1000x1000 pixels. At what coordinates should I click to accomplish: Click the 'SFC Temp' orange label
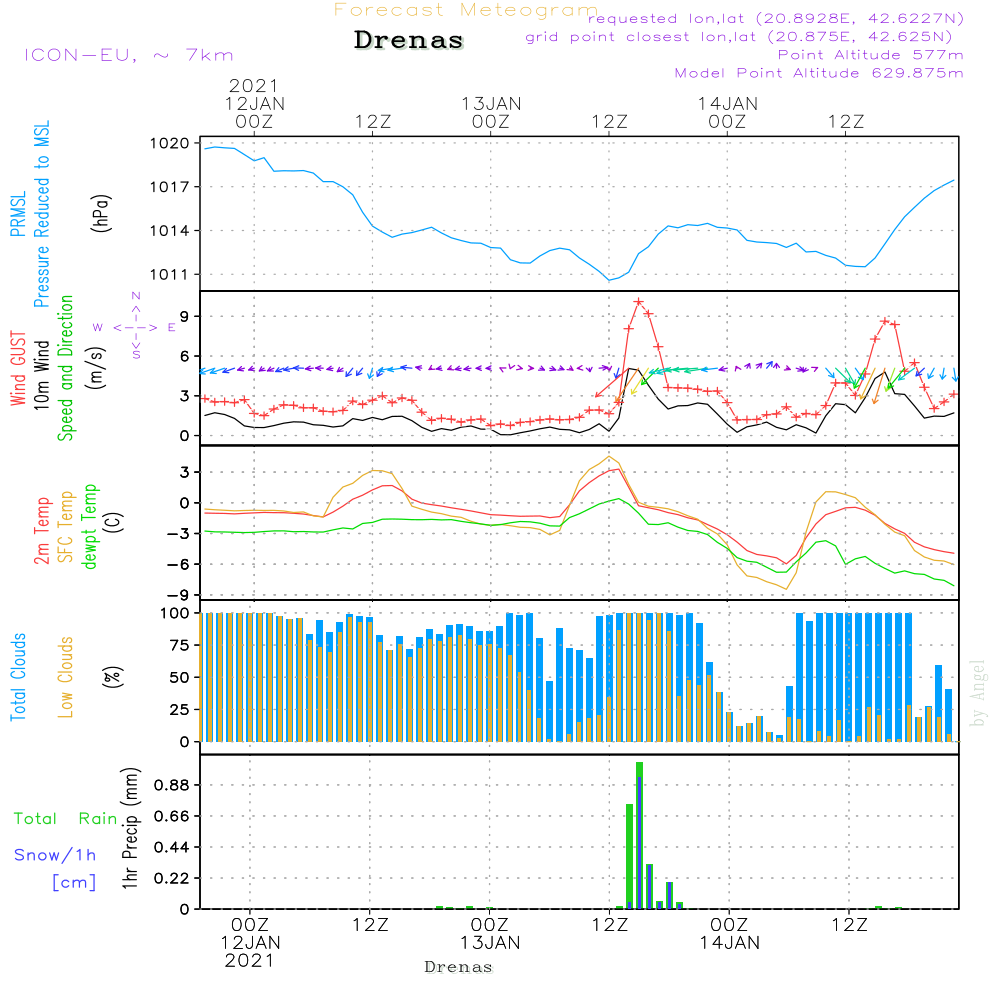(66, 527)
